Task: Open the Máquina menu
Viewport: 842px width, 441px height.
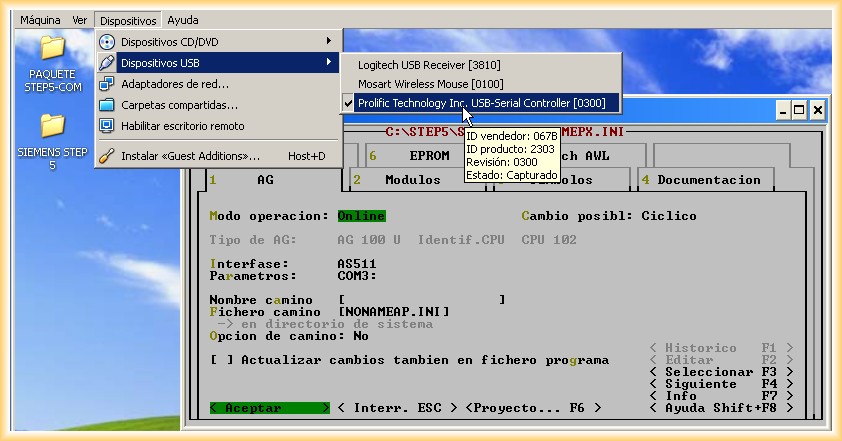Action: [40, 20]
